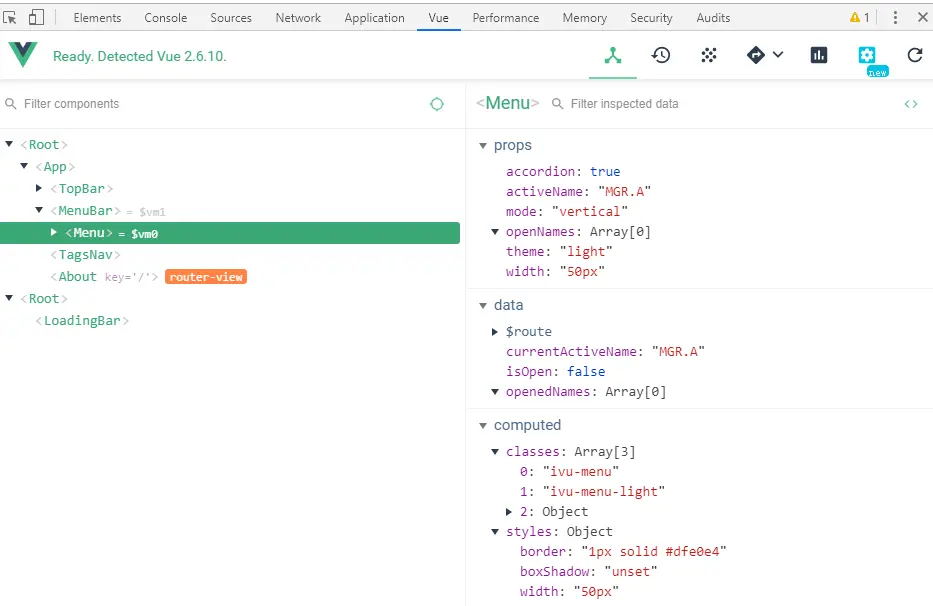Image resolution: width=933 pixels, height=606 pixels.
Task: Click the mode value "vertical"
Action: [590, 211]
